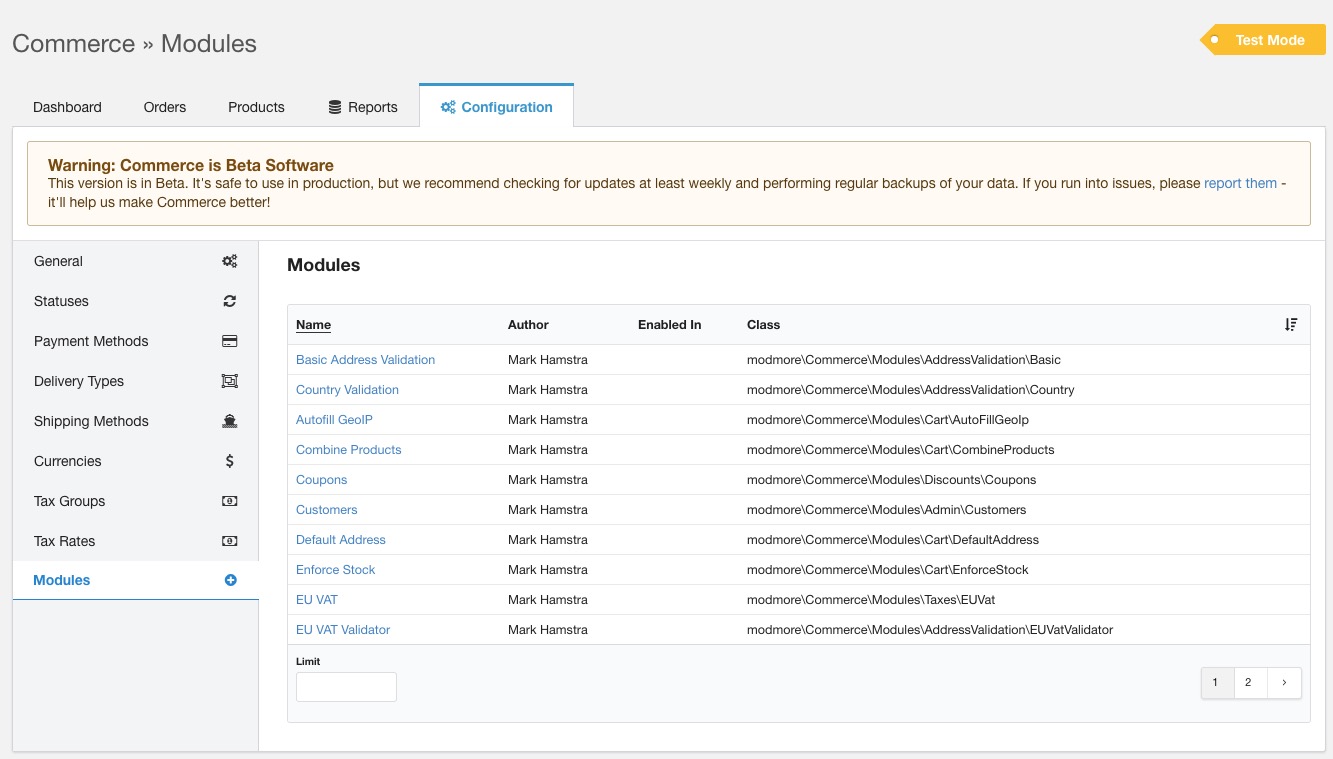Open the Customers module
Screen dimensions: 1333x759
click(326, 510)
